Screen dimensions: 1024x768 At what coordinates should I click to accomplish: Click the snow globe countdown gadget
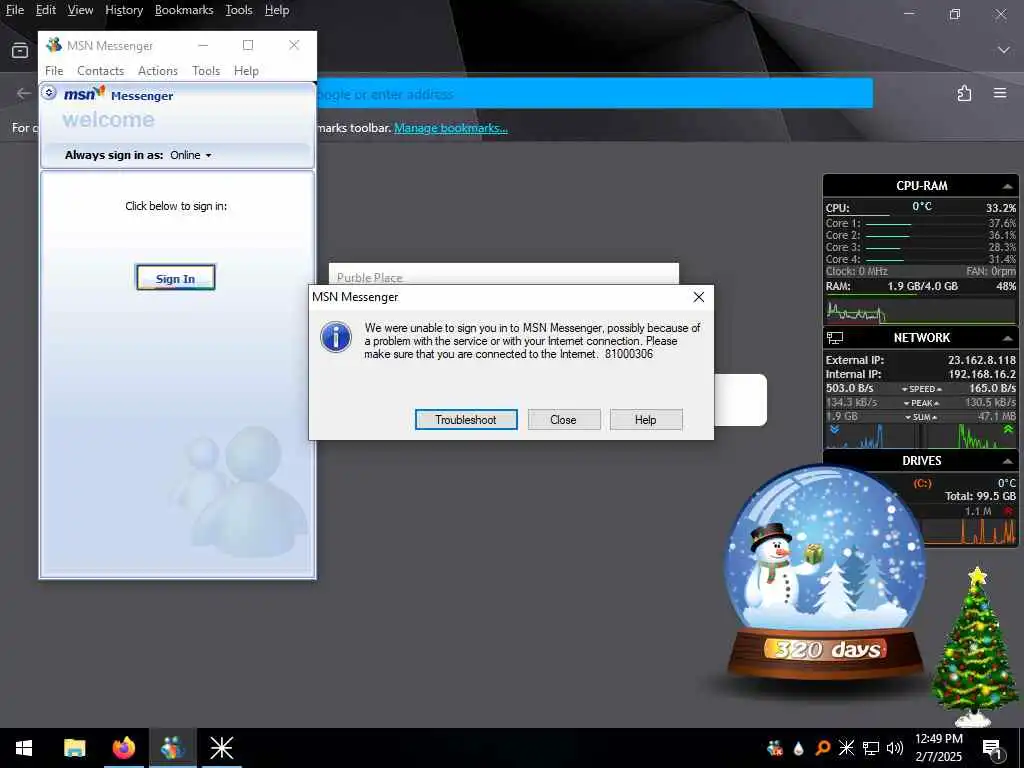coord(824,573)
